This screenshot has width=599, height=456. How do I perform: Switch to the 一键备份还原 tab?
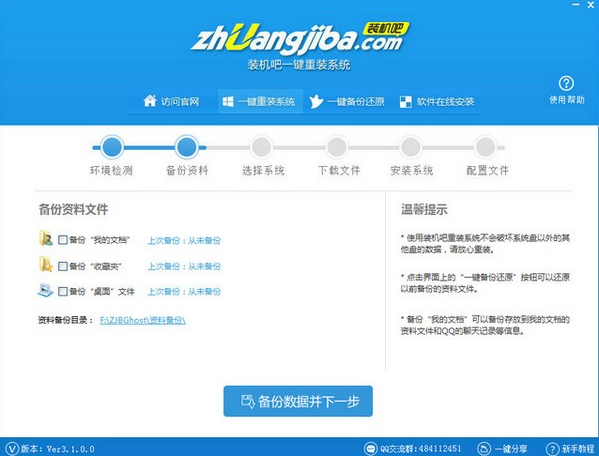347,102
